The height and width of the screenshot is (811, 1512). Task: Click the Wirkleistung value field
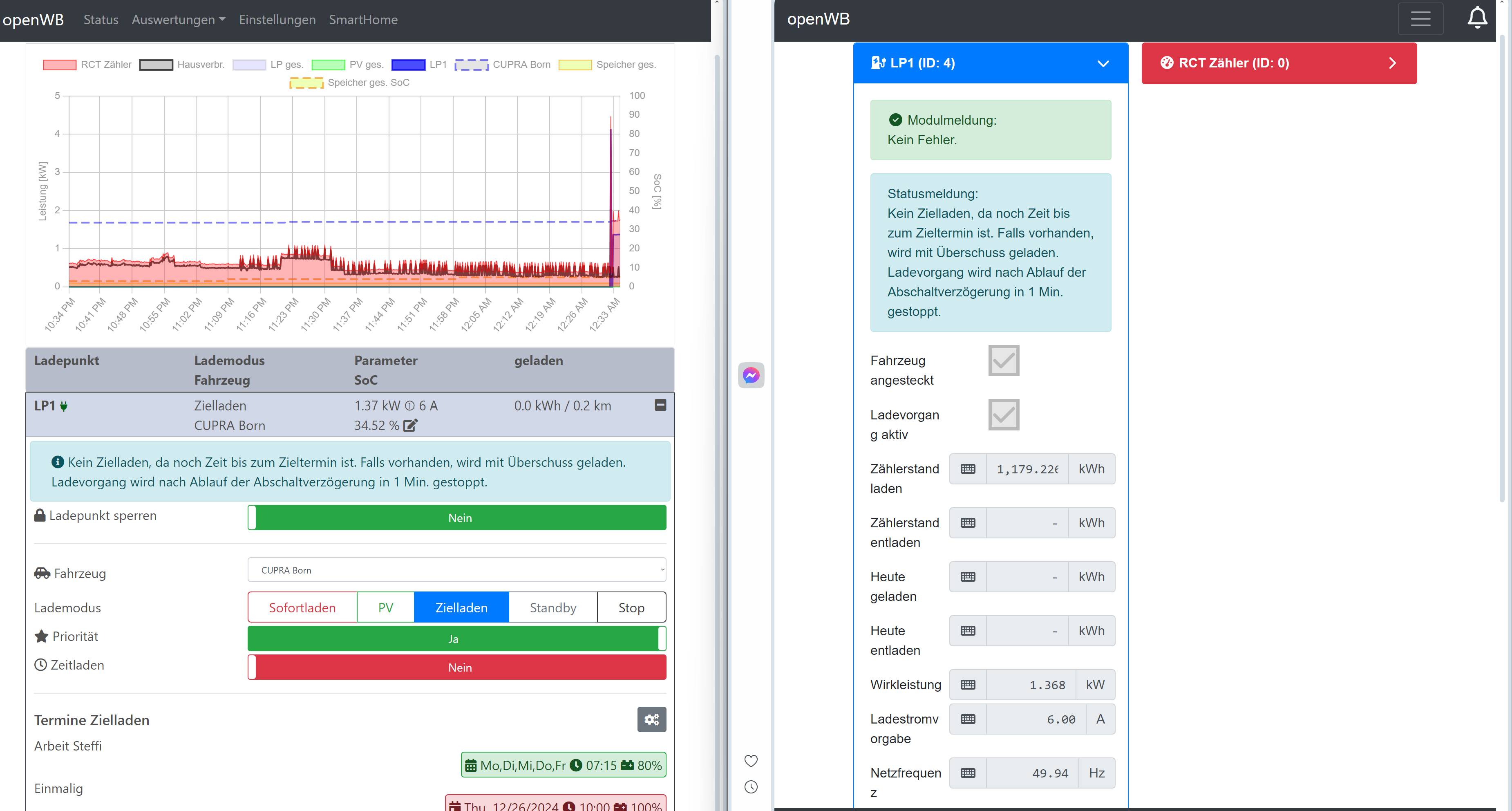coord(1030,685)
